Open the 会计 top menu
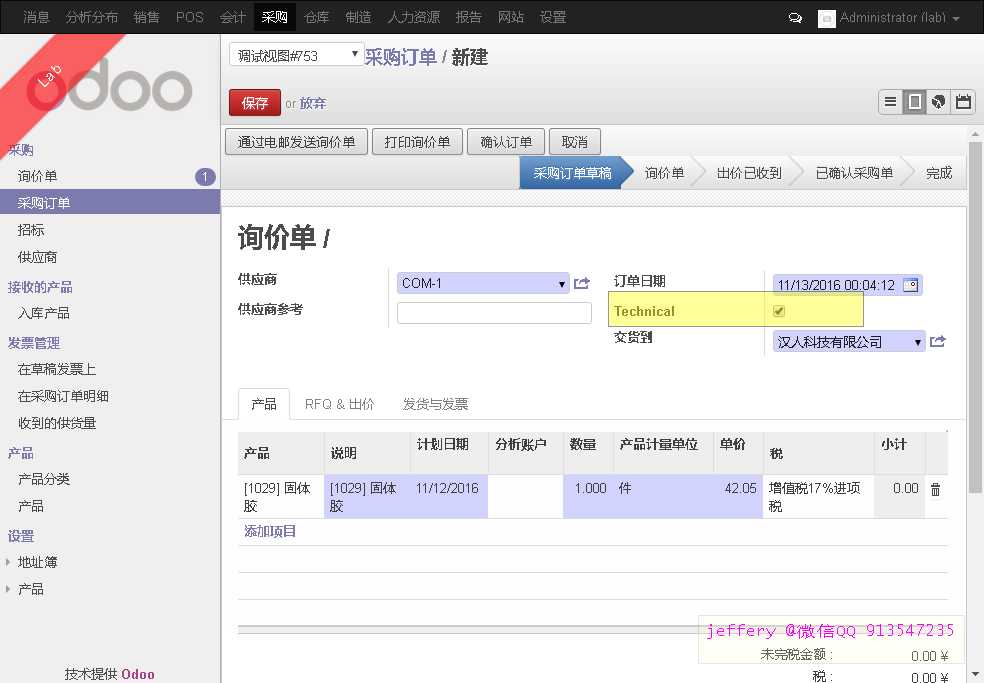 tap(232, 17)
